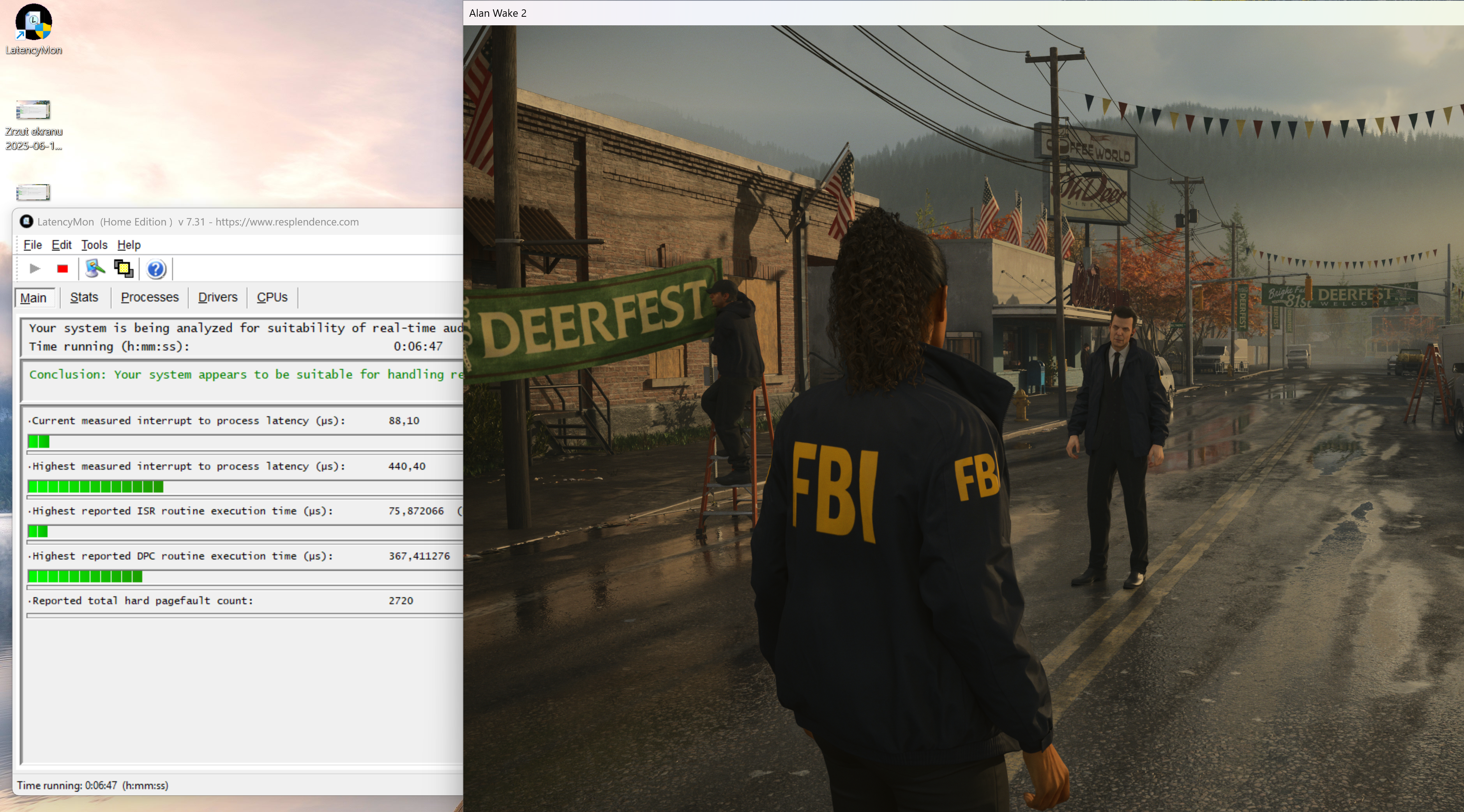
Task: Select the Main tab
Action: coord(34,298)
